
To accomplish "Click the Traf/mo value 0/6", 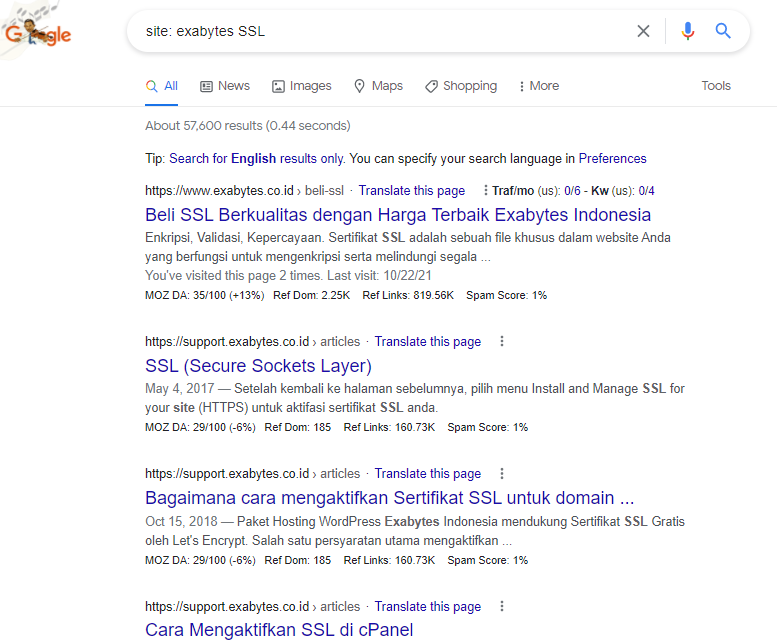I will click(x=572, y=191).
